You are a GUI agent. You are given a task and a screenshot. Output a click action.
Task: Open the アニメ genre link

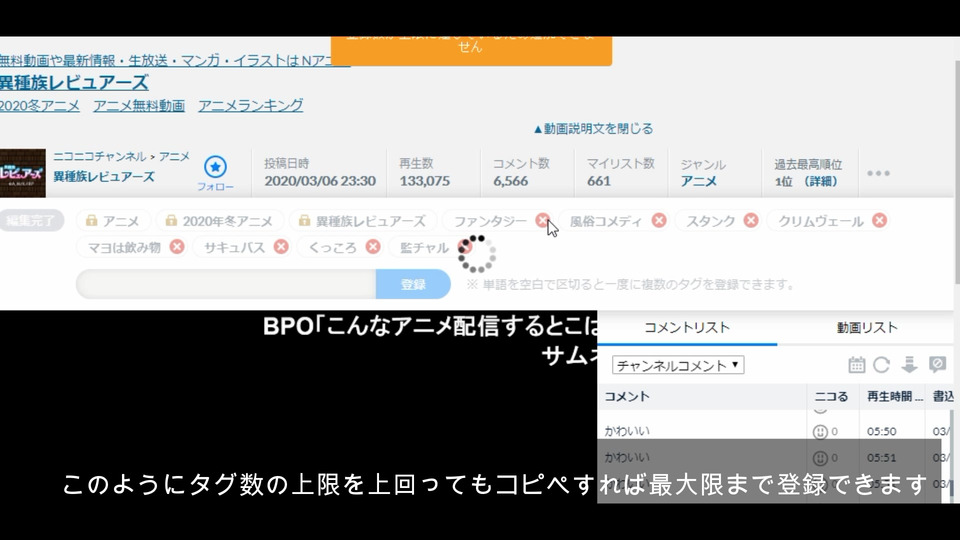pos(699,181)
